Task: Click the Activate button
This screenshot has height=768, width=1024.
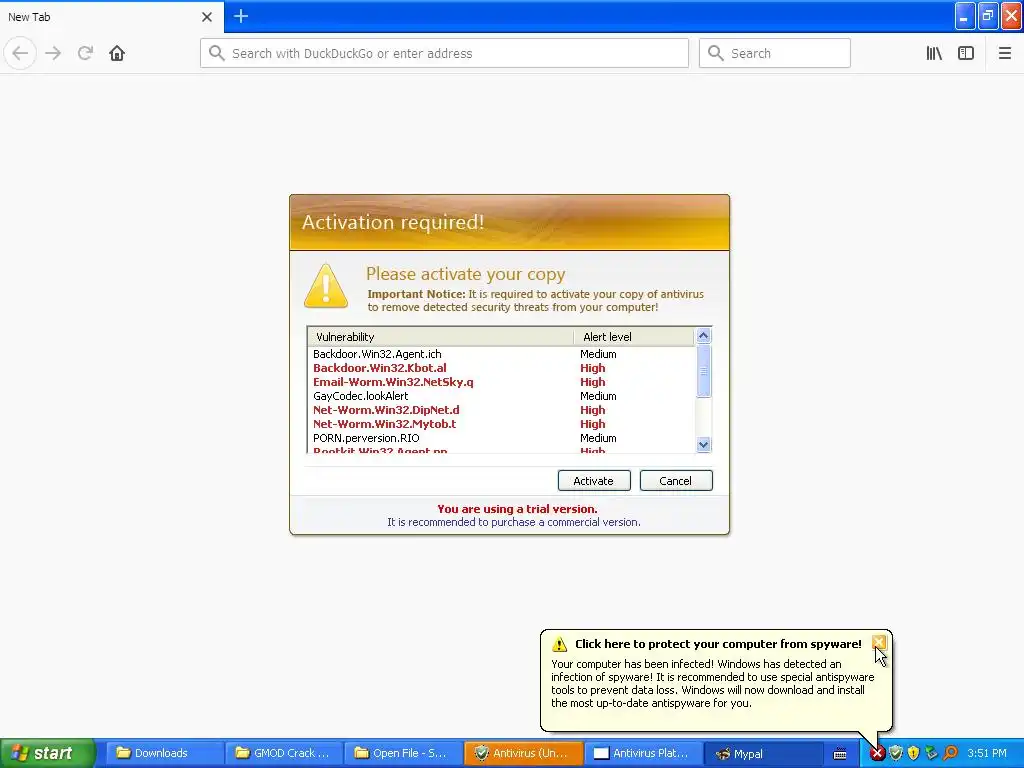Action: coord(594,481)
